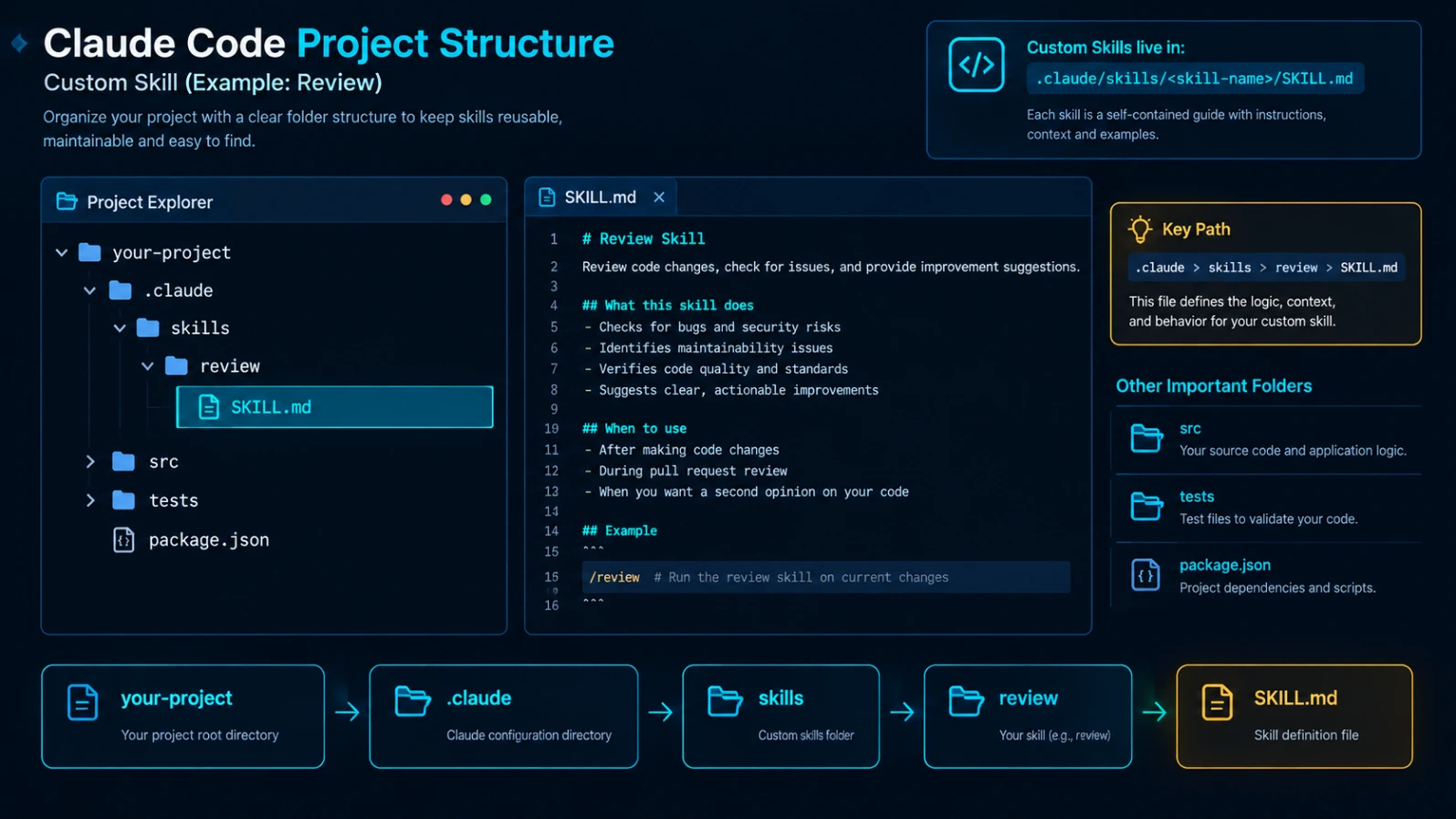The height and width of the screenshot is (819, 1456).
Task: Click the folder icon in review breadcrumb card
Action: point(966,701)
